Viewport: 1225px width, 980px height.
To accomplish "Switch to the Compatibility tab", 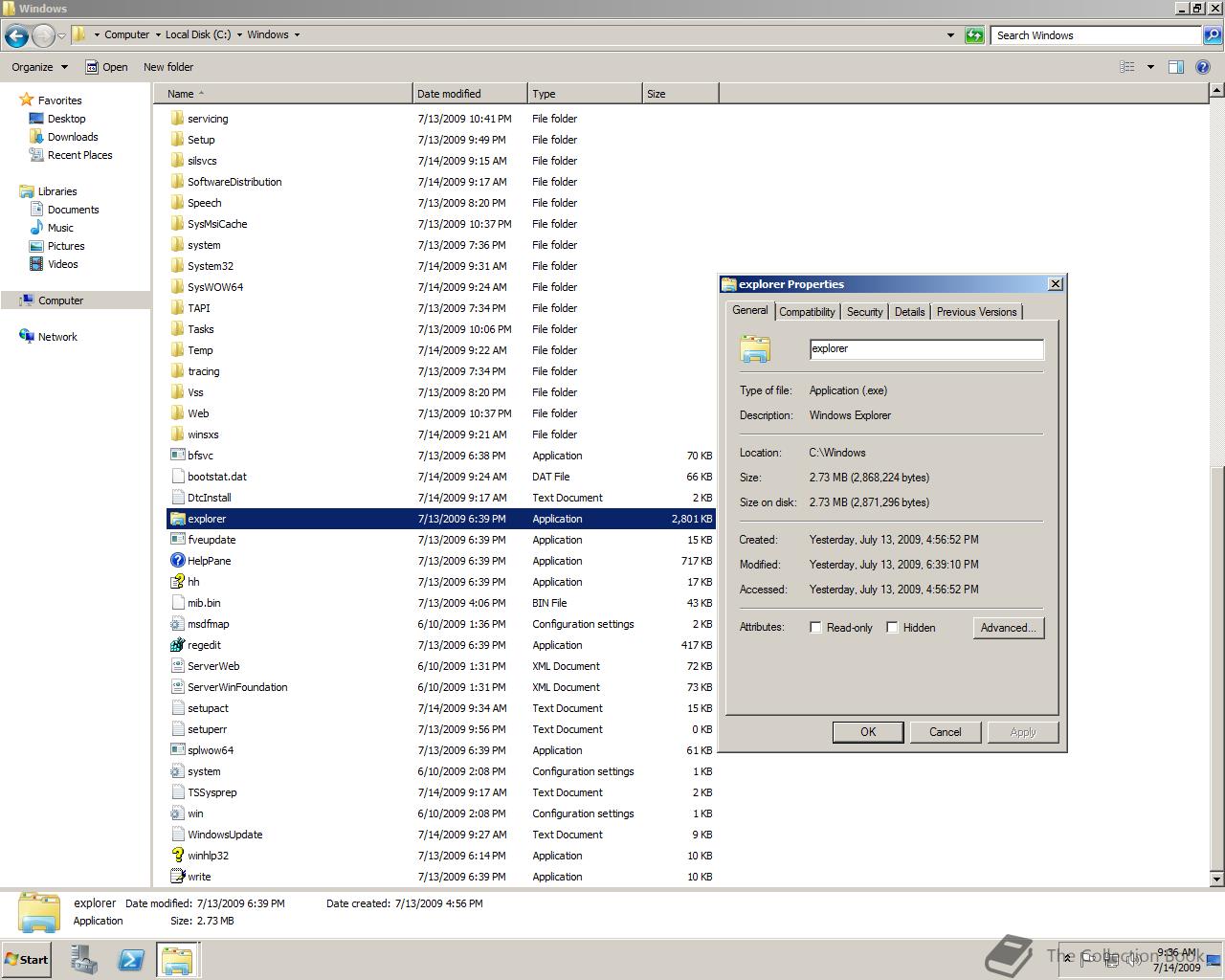I will [807, 312].
